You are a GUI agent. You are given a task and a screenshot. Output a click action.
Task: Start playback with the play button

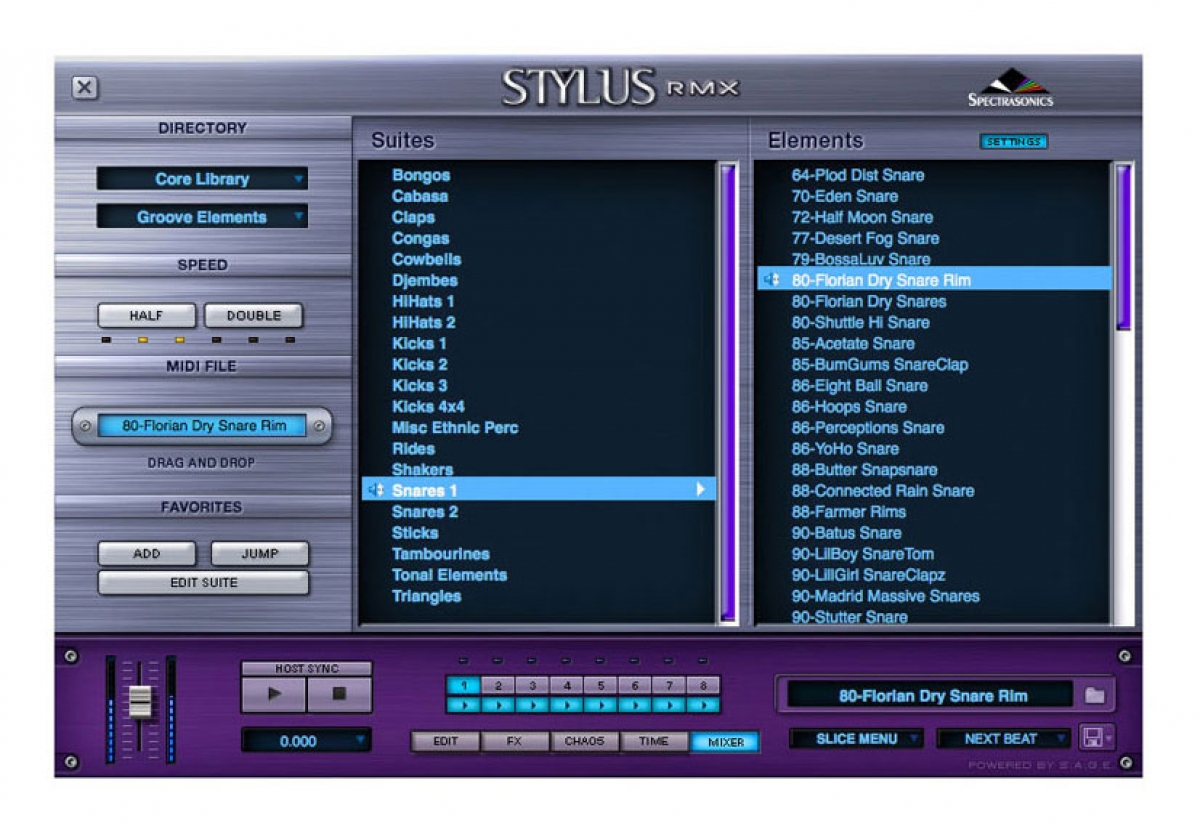(273, 694)
